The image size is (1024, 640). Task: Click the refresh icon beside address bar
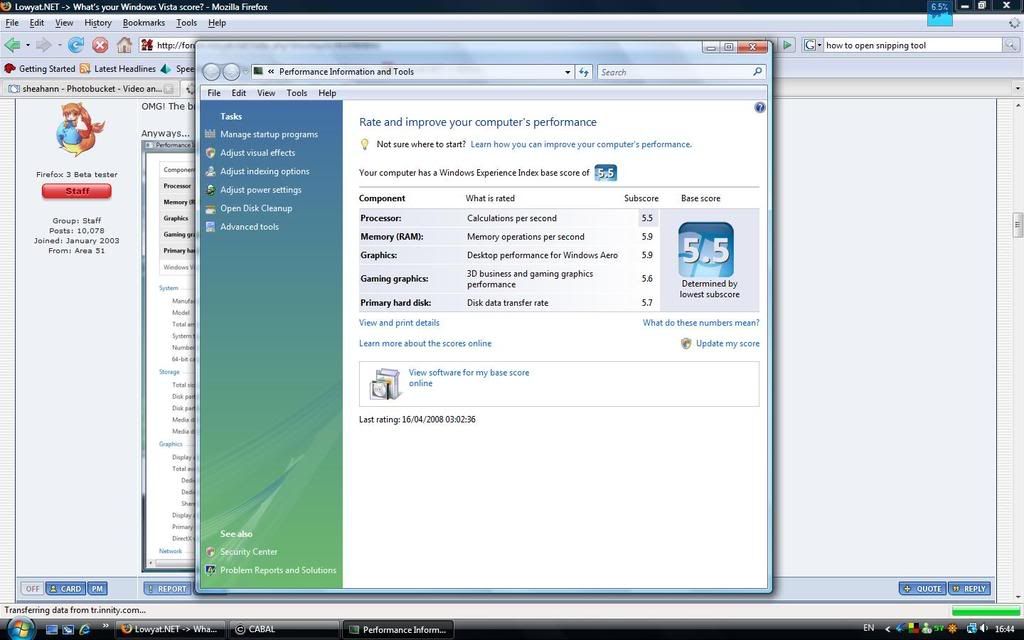point(585,72)
